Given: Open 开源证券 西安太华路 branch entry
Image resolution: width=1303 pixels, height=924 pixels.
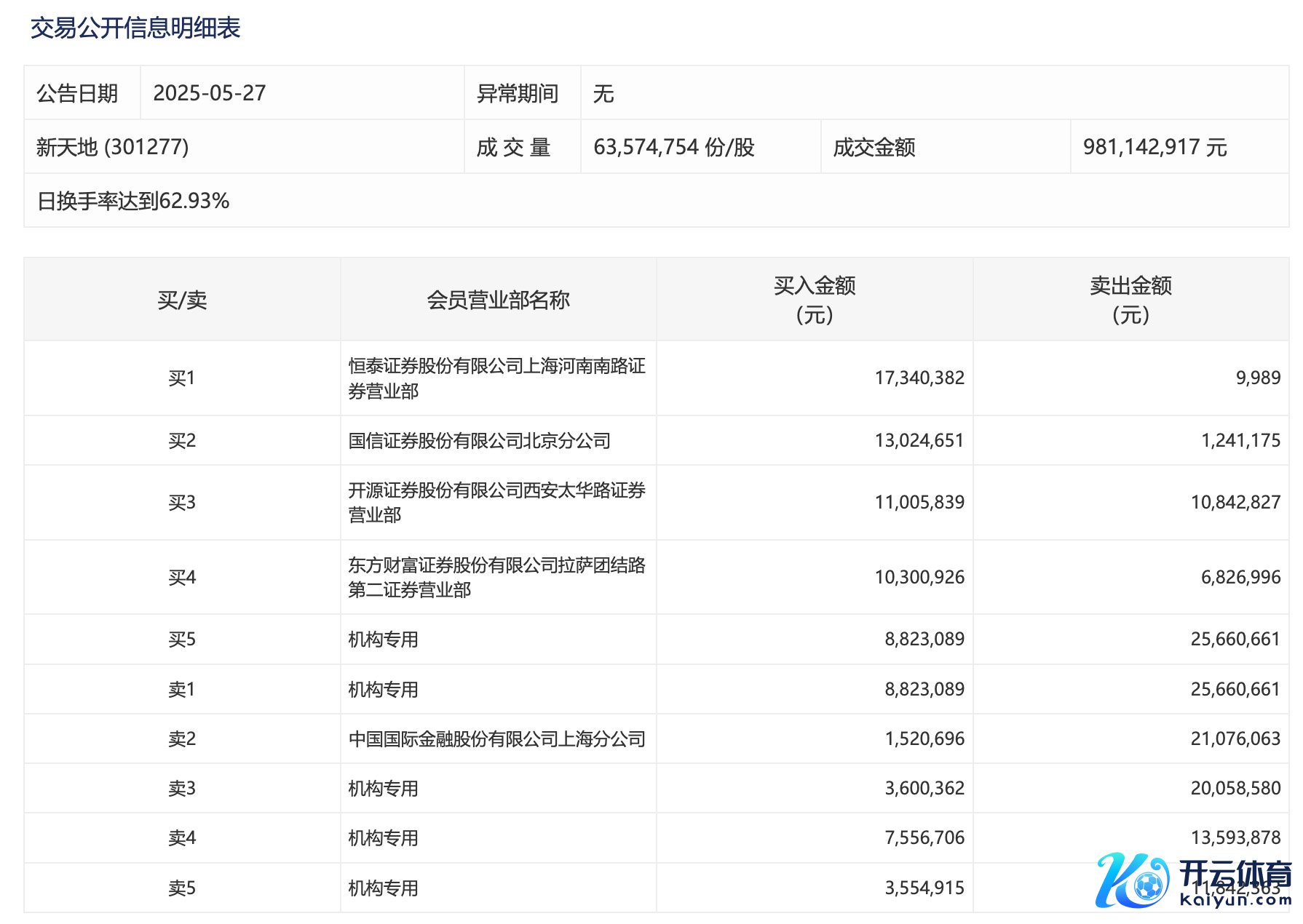Looking at the screenshot, I should point(496,502).
